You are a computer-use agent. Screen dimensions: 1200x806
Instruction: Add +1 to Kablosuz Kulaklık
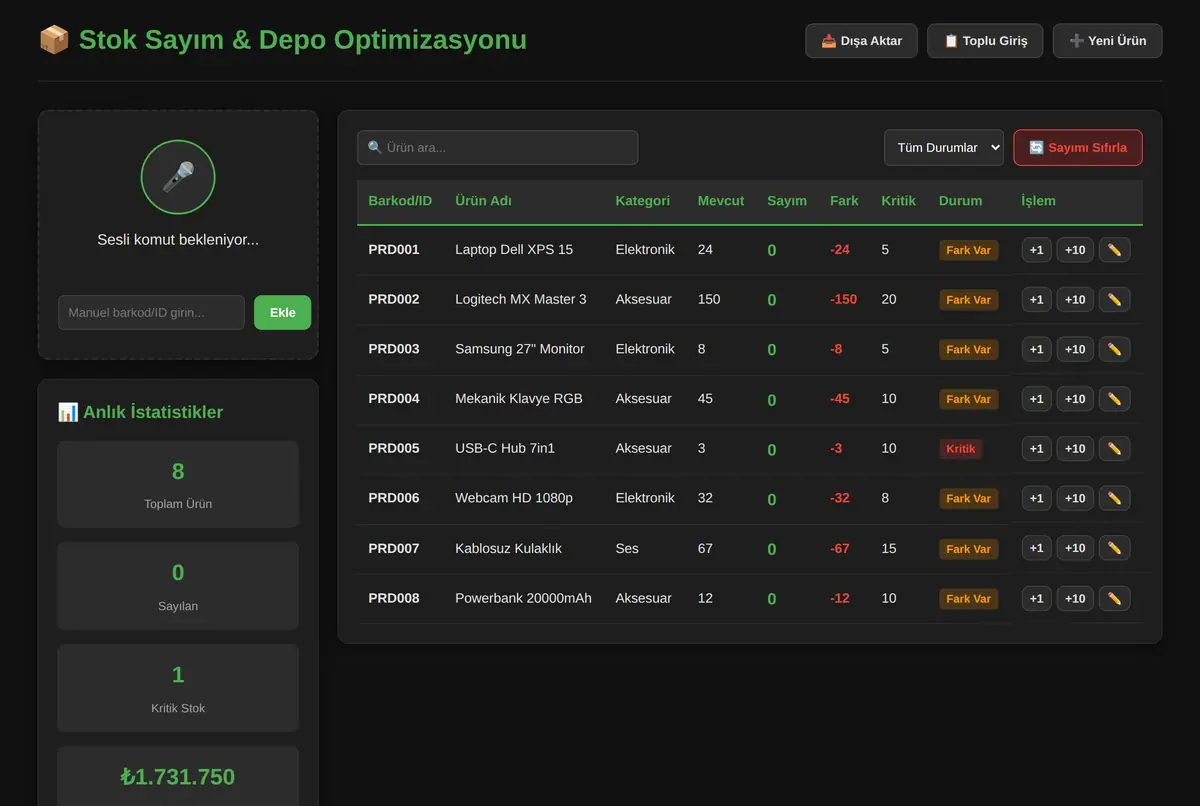(1036, 548)
